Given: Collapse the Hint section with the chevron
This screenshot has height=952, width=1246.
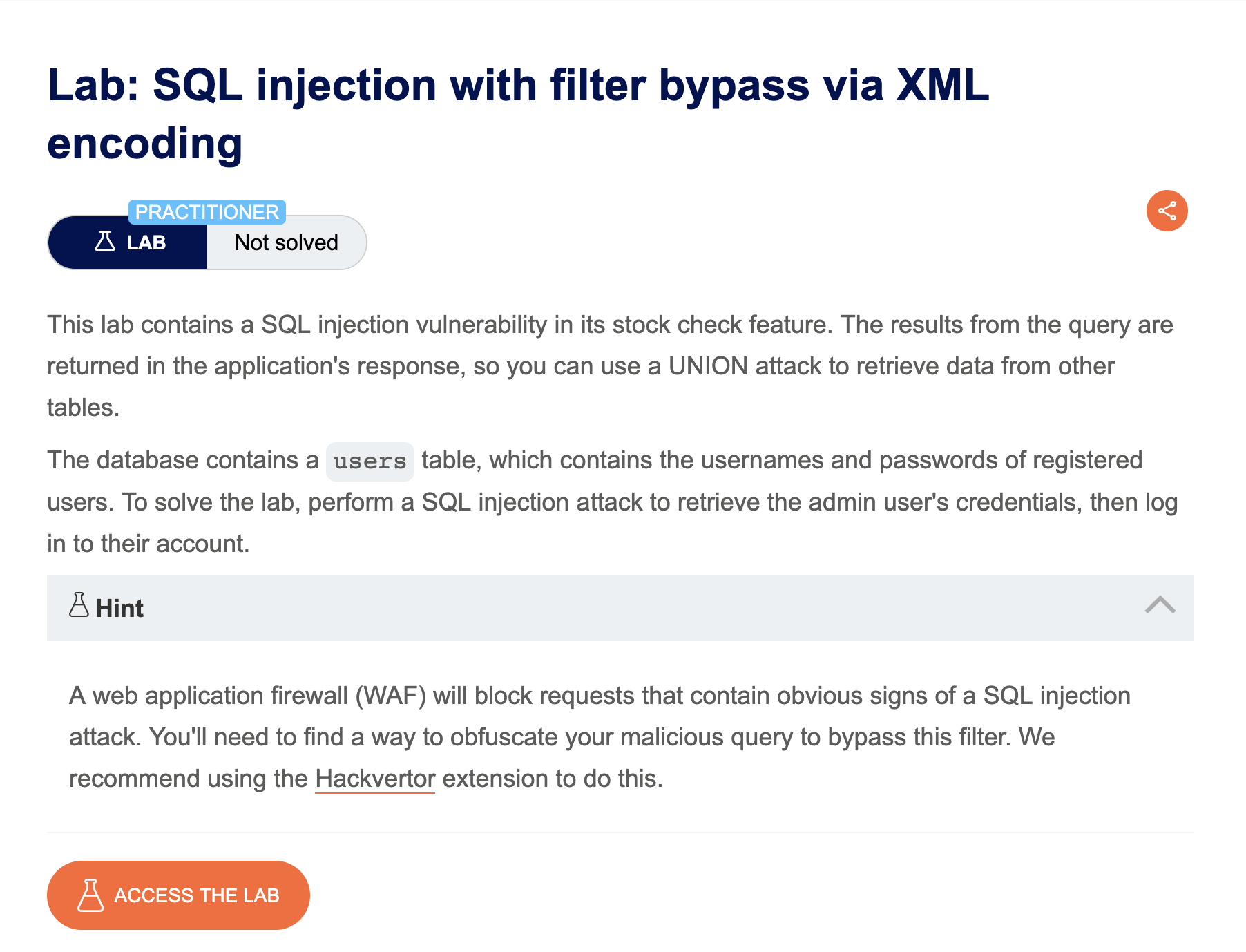Looking at the screenshot, I should (x=1160, y=605).
